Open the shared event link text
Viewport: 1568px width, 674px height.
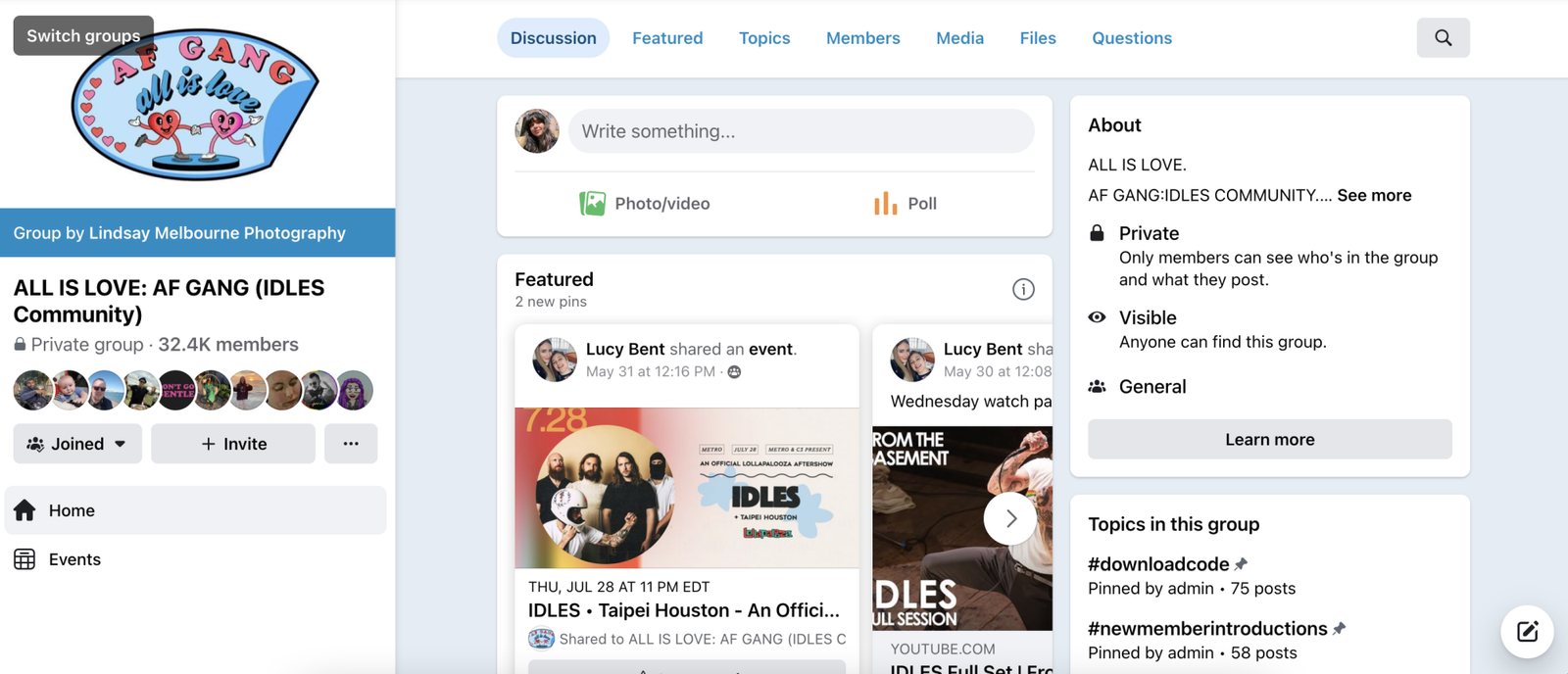pyautogui.click(x=770, y=349)
